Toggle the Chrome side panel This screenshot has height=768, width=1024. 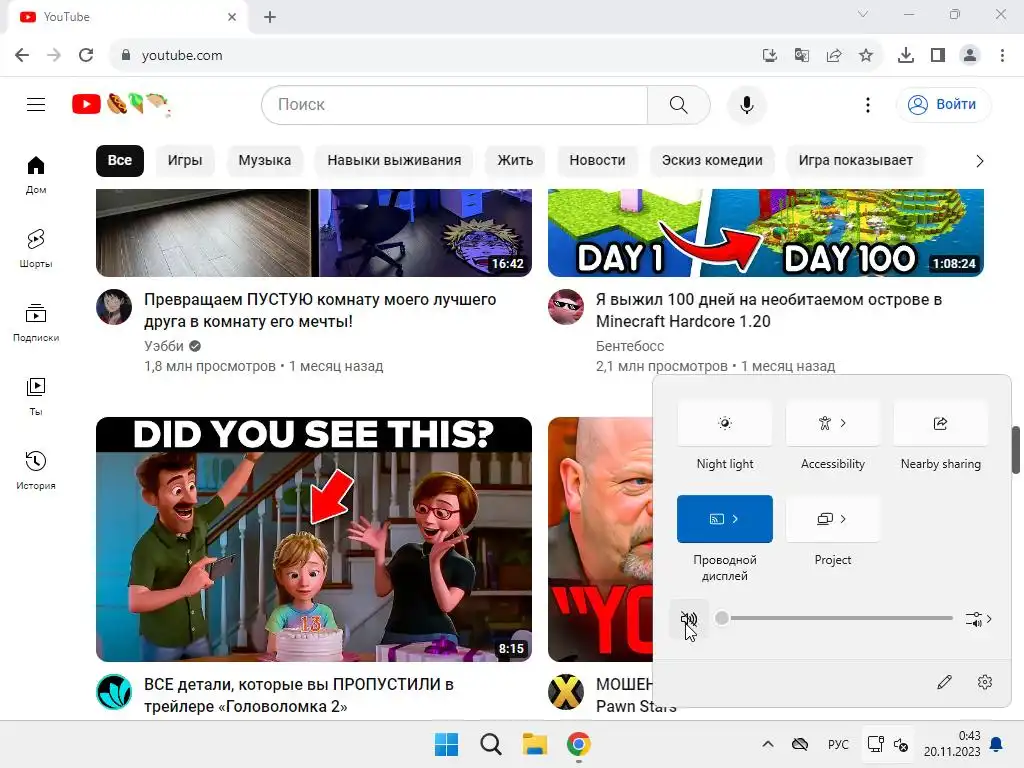[938, 56]
